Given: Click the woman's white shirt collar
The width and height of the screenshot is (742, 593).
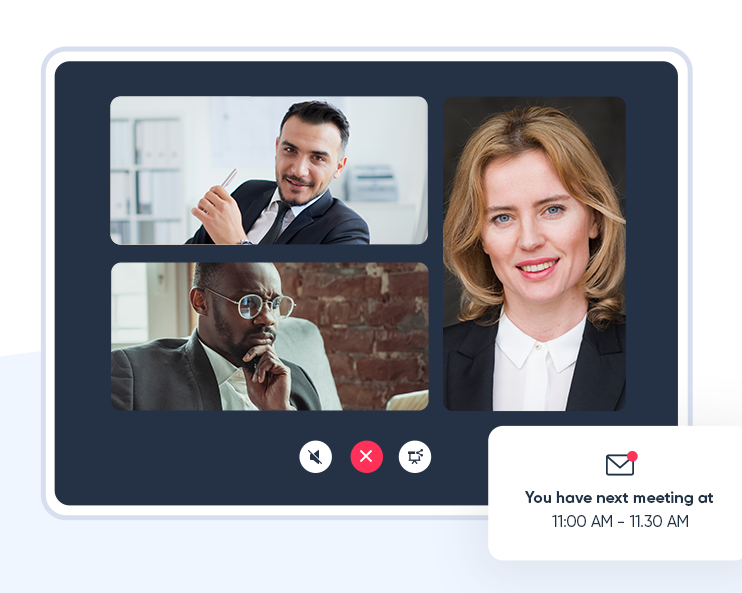Looking at the screenshot, I should pyautogui.click(x=541, y=341).
